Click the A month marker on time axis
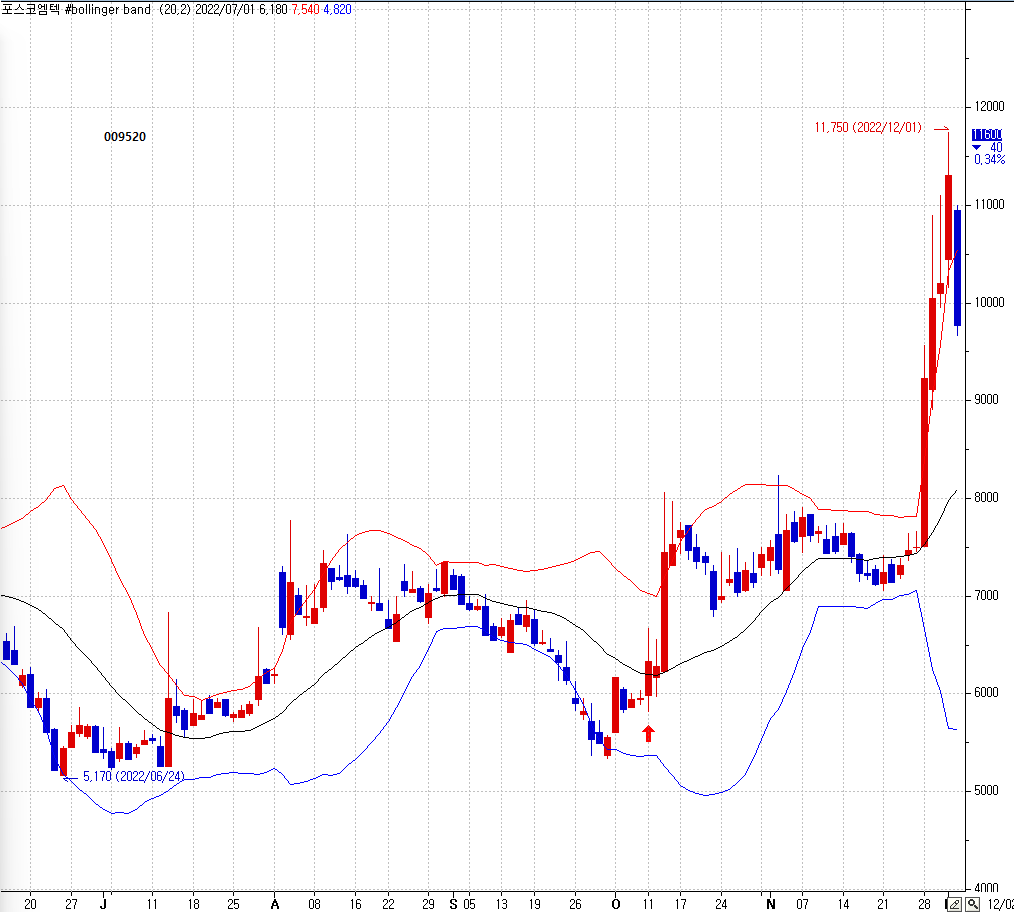Screen dimensions: 1014x912 coord(274,904)
